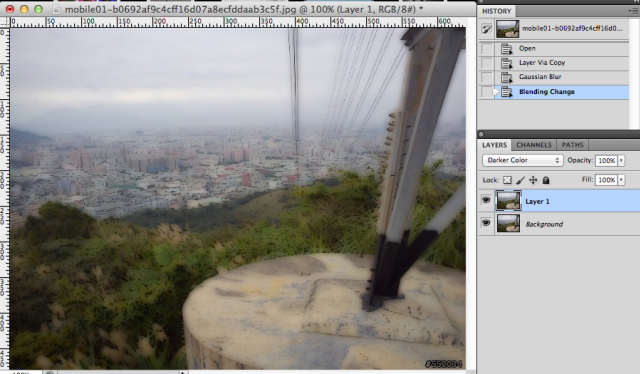
Task: Toggle lock image pixels brush icon
Action: point(520,180)
